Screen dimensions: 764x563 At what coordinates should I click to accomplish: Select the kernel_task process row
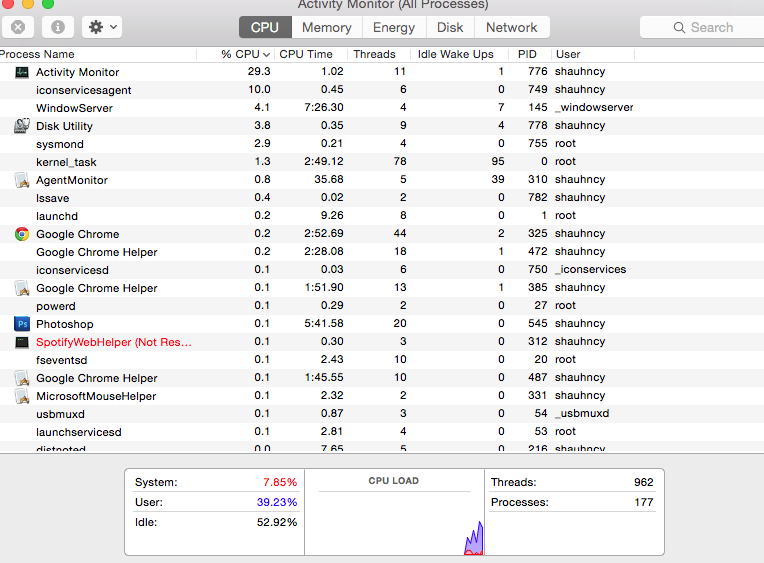tap(382, 162)
